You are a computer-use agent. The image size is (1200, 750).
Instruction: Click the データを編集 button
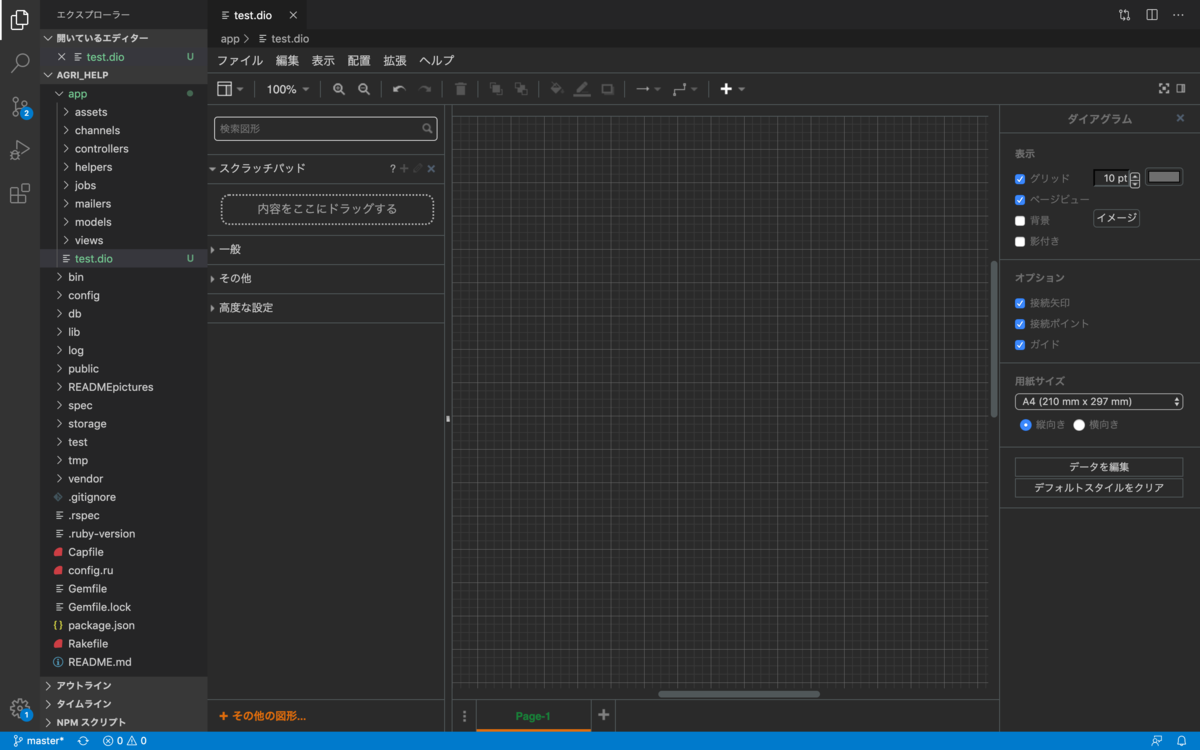click(1099, 467)
